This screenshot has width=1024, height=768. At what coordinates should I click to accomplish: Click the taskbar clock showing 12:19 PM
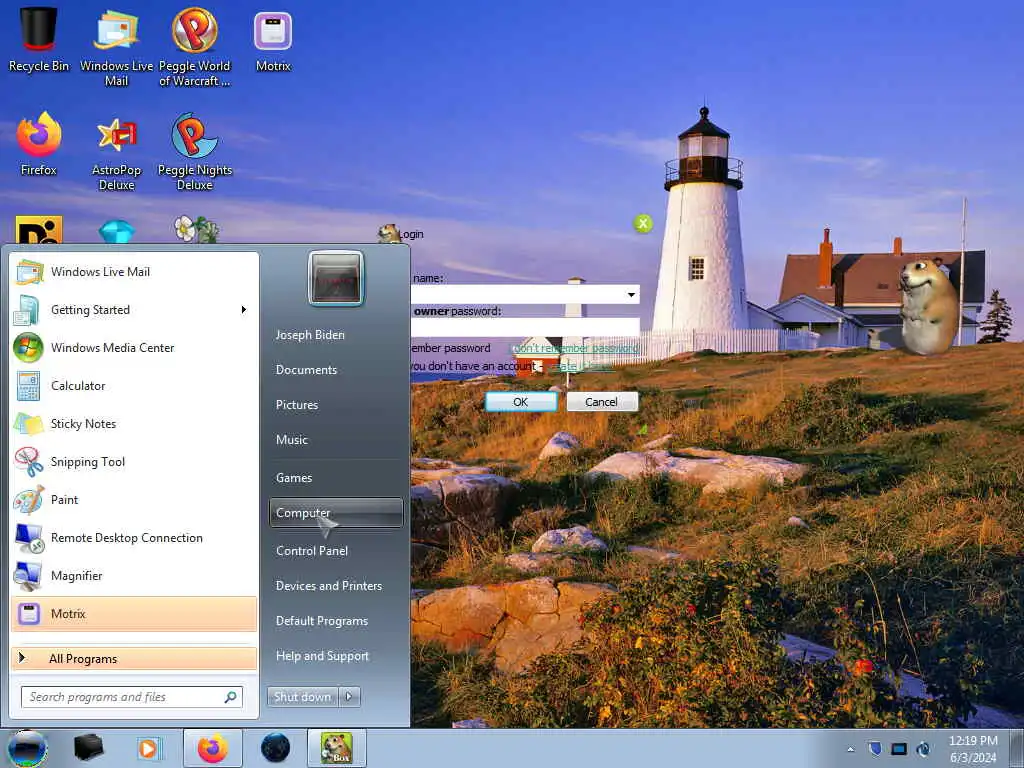[973, 749]
